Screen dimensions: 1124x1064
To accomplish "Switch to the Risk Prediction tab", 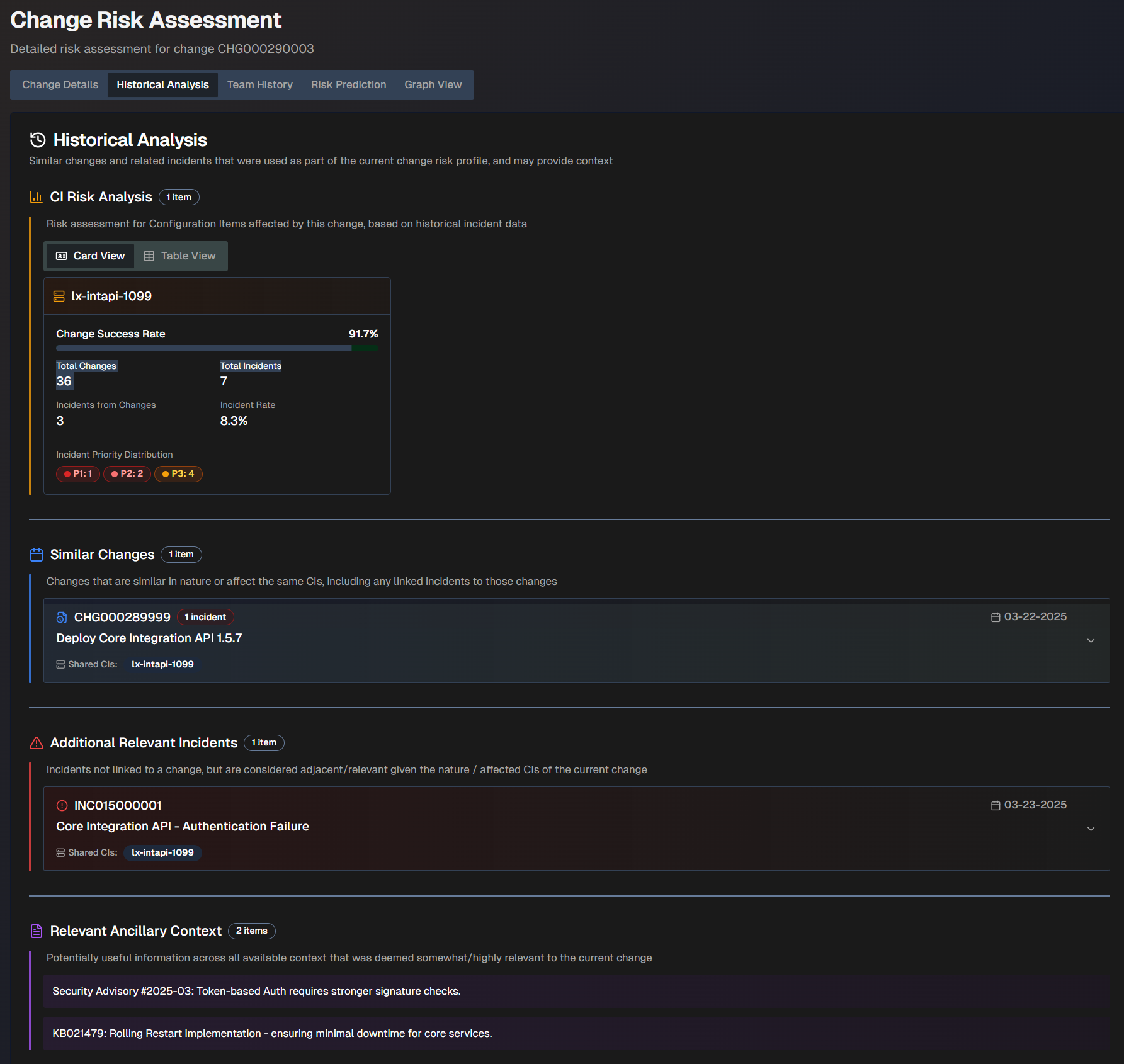I will [348, 84].
